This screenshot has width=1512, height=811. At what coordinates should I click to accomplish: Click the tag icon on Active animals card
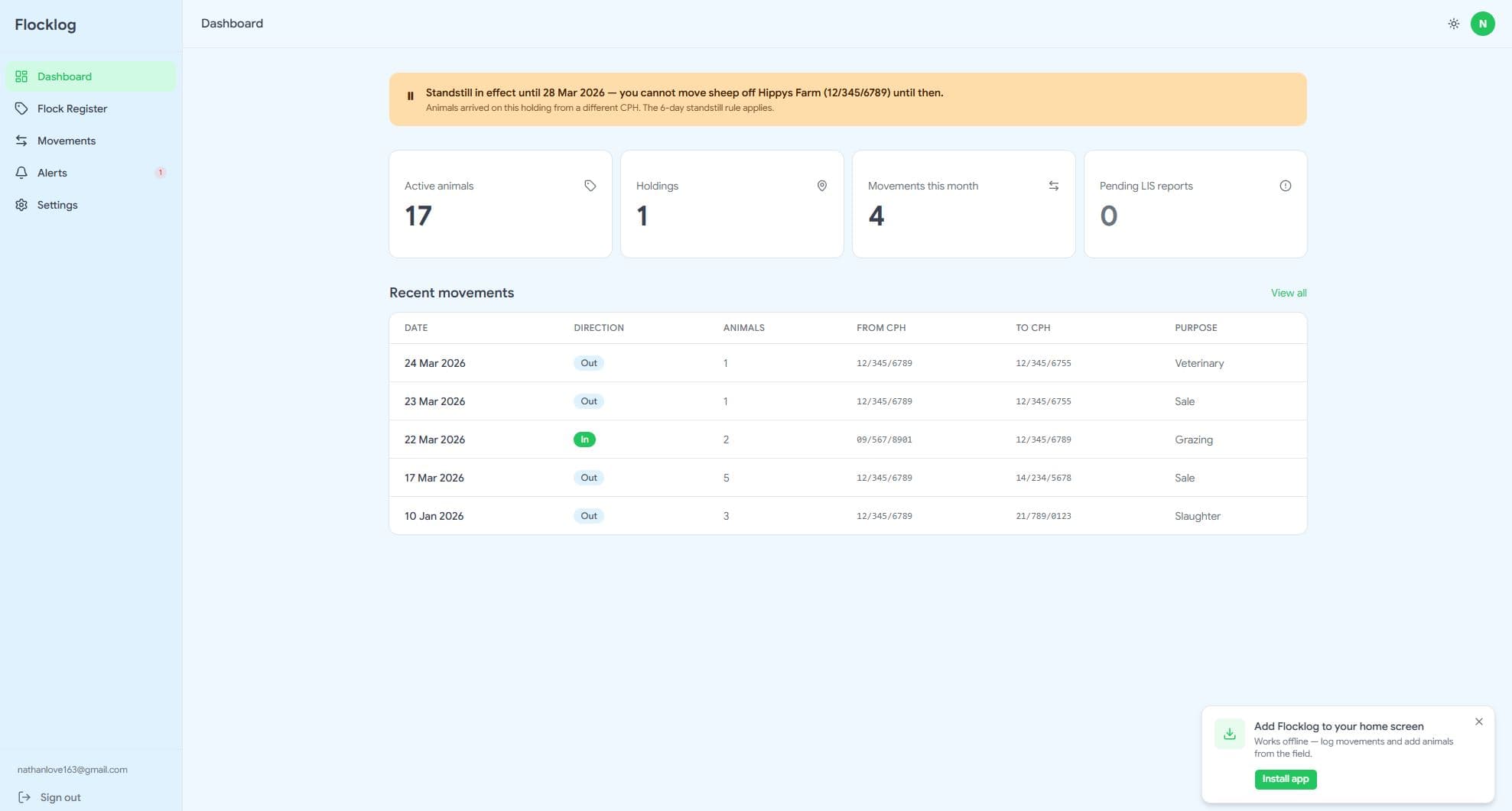click(590, 186)
